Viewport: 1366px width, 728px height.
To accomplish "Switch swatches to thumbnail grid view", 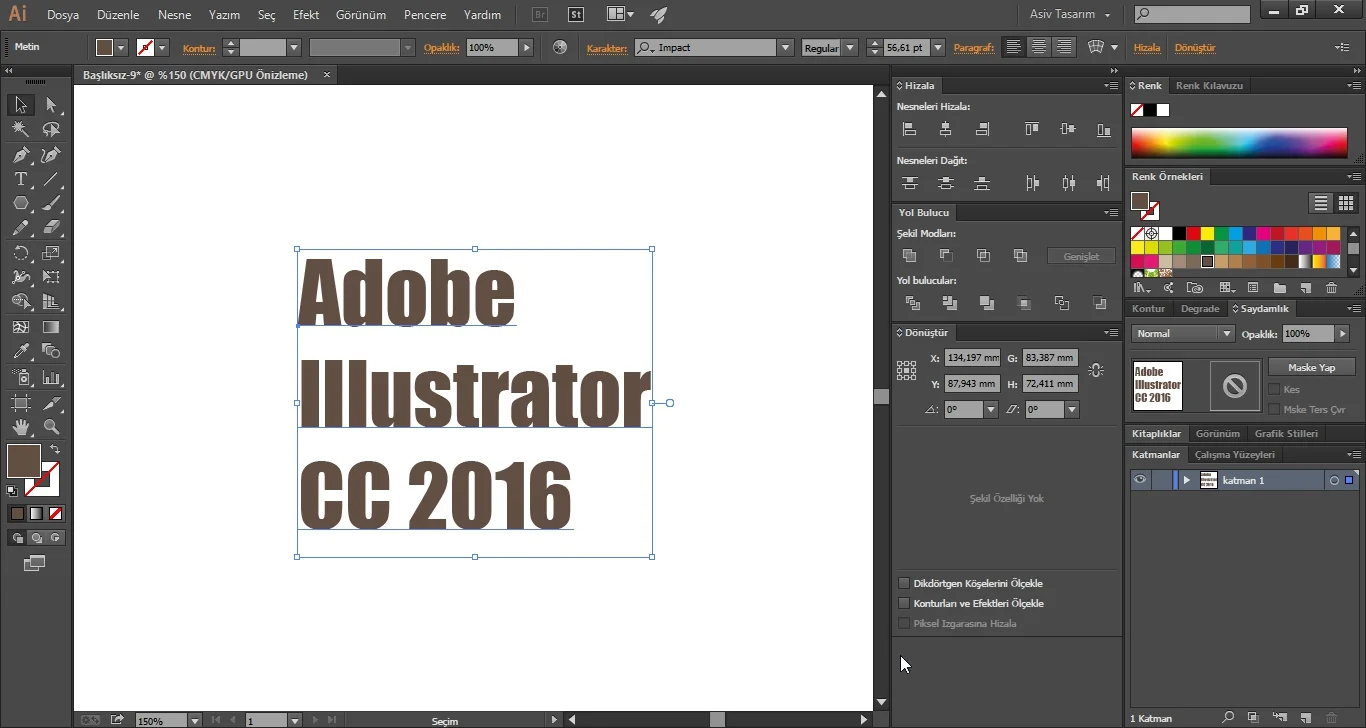I will pyautogui.click(x=1345, y=203).
